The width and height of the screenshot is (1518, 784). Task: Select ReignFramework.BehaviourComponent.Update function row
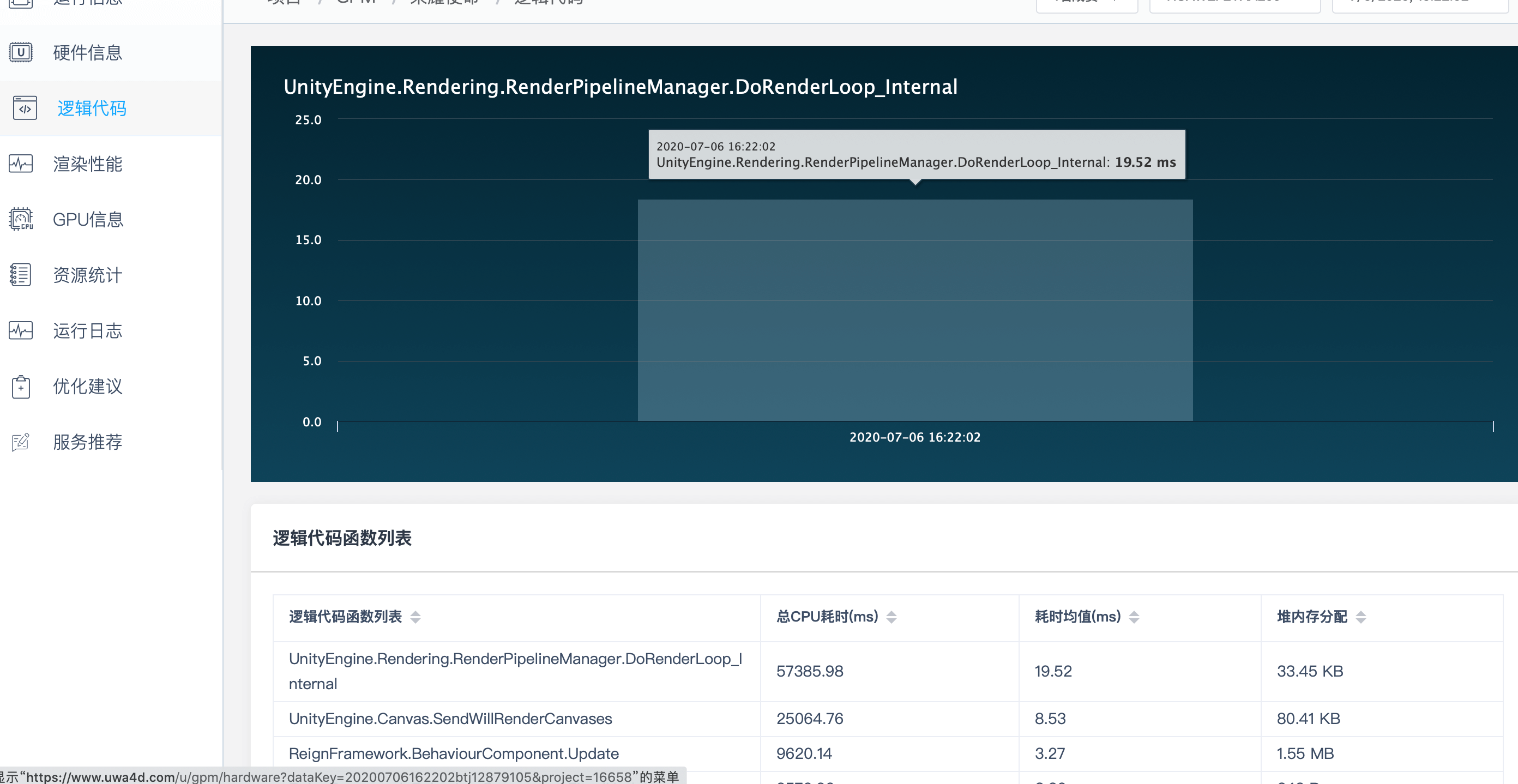pos(454,753)
